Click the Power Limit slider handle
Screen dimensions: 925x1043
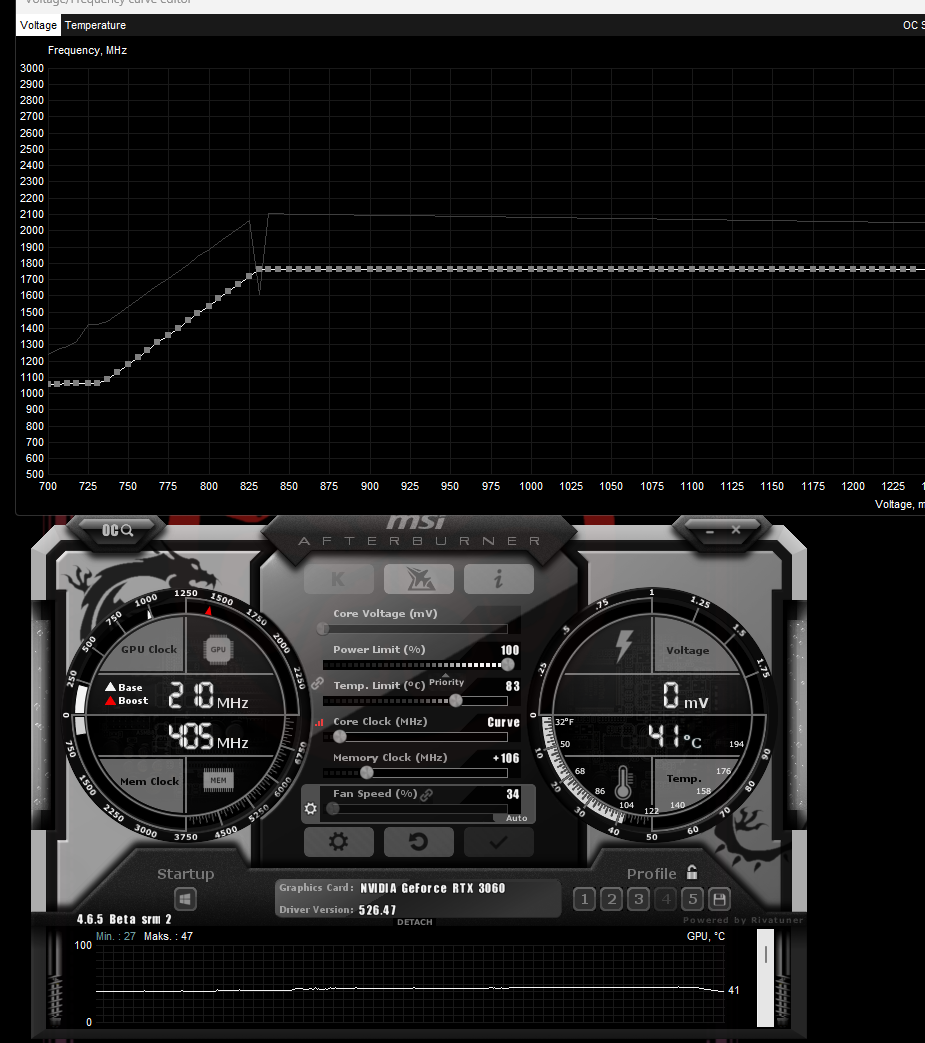pyautogui.click(x=508, y=665)
